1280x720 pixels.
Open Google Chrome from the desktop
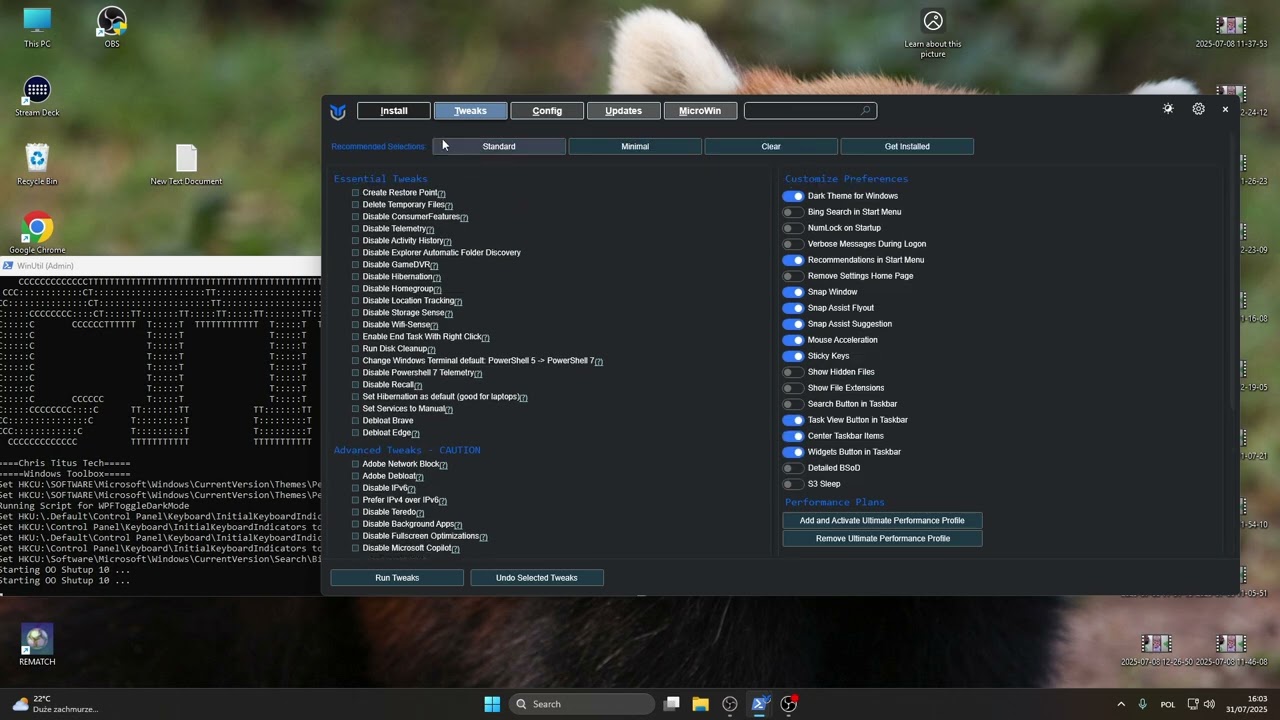pyautogui.click(x=37, y=229)
